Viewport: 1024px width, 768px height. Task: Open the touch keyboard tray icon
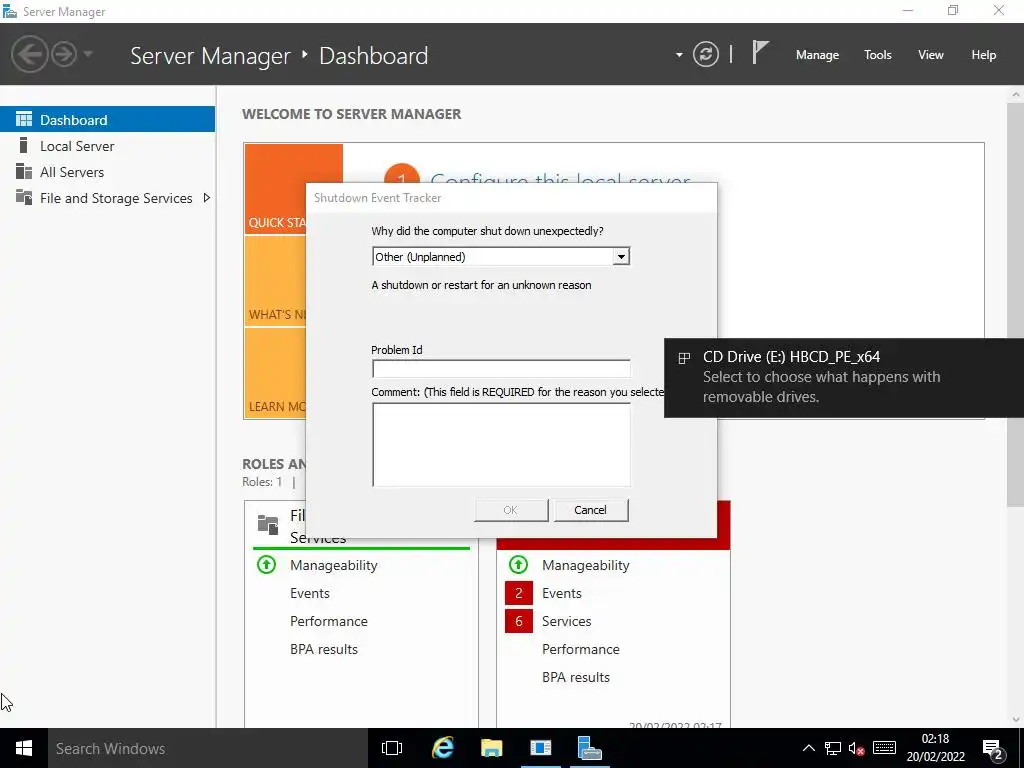884,748
